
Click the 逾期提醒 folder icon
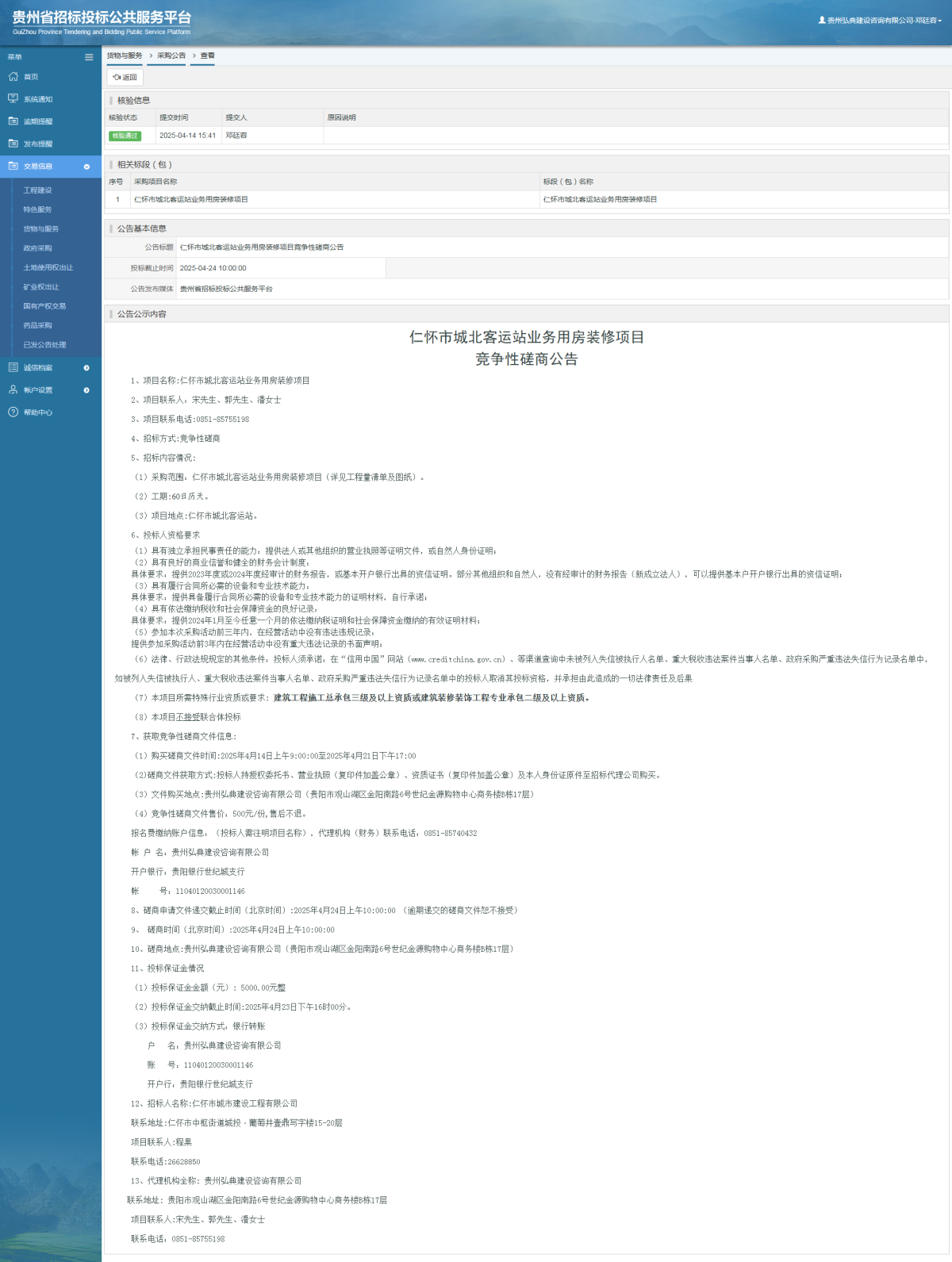(13, 121)
